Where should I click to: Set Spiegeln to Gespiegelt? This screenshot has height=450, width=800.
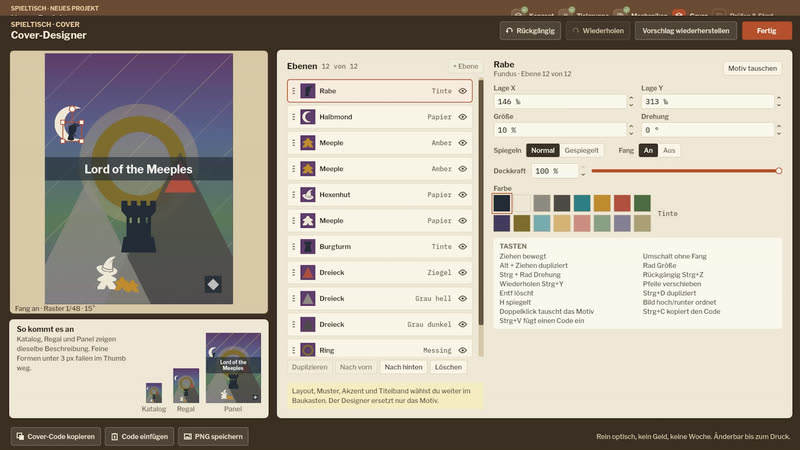click(581, 151)
